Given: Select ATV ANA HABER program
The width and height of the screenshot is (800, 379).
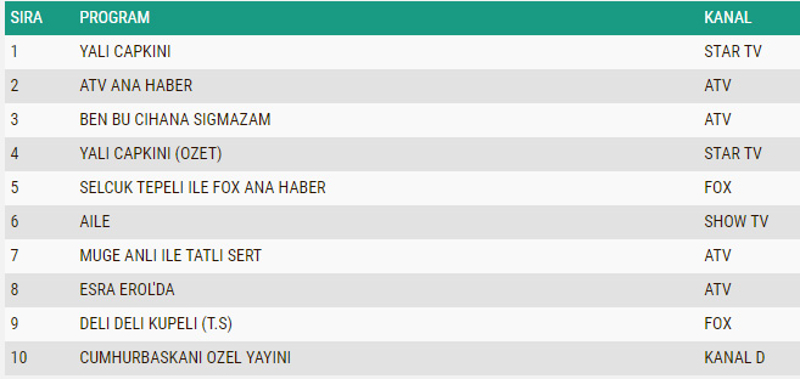Looking at the screenshot, I should [136, 85].
